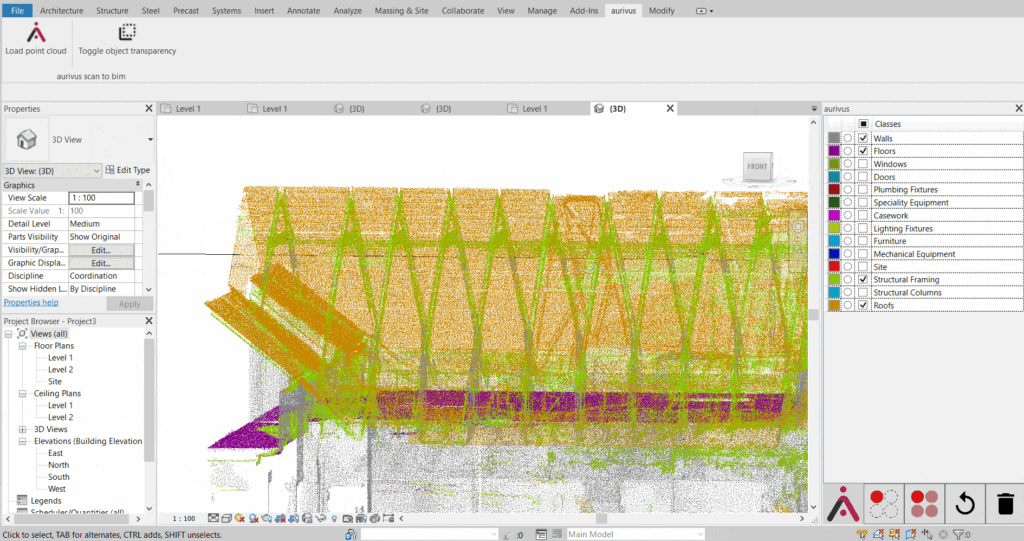This screenshot has width=1024, height=541.
Task: Collapse the Views (all) tree node
Action: 8,334
